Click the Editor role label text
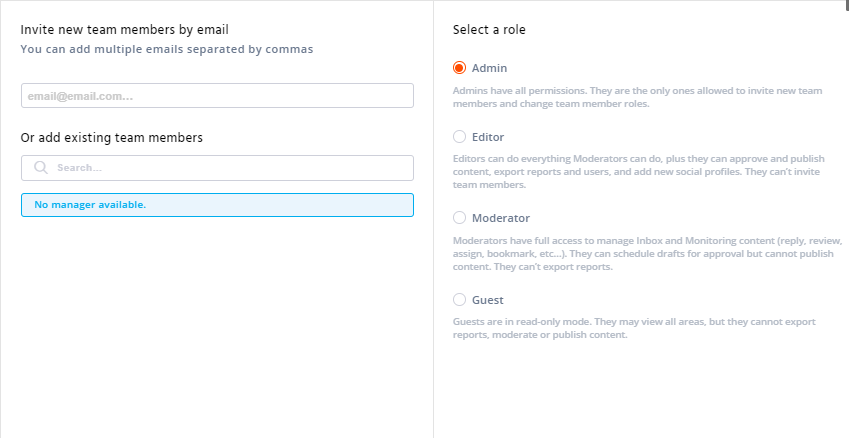 (488, 136)
